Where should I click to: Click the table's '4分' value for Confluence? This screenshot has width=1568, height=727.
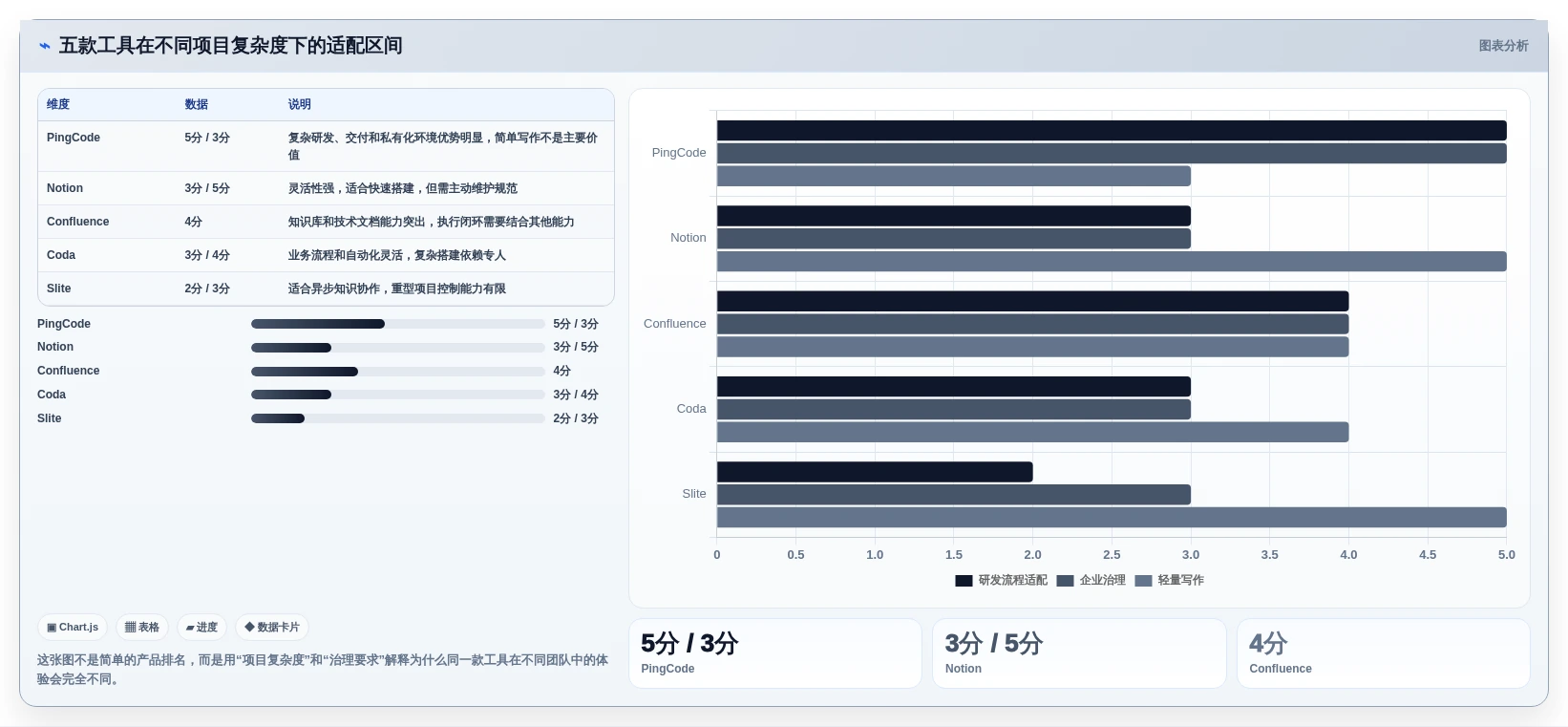(x=194, y=222)
